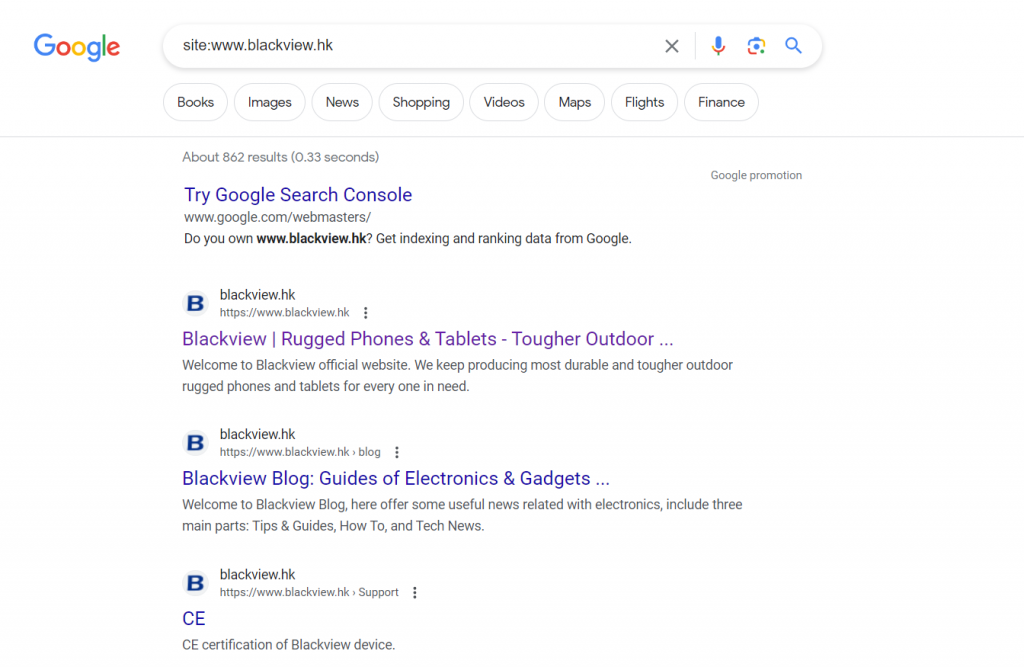
Task: Filter results by Books
Action: [195, 103]
